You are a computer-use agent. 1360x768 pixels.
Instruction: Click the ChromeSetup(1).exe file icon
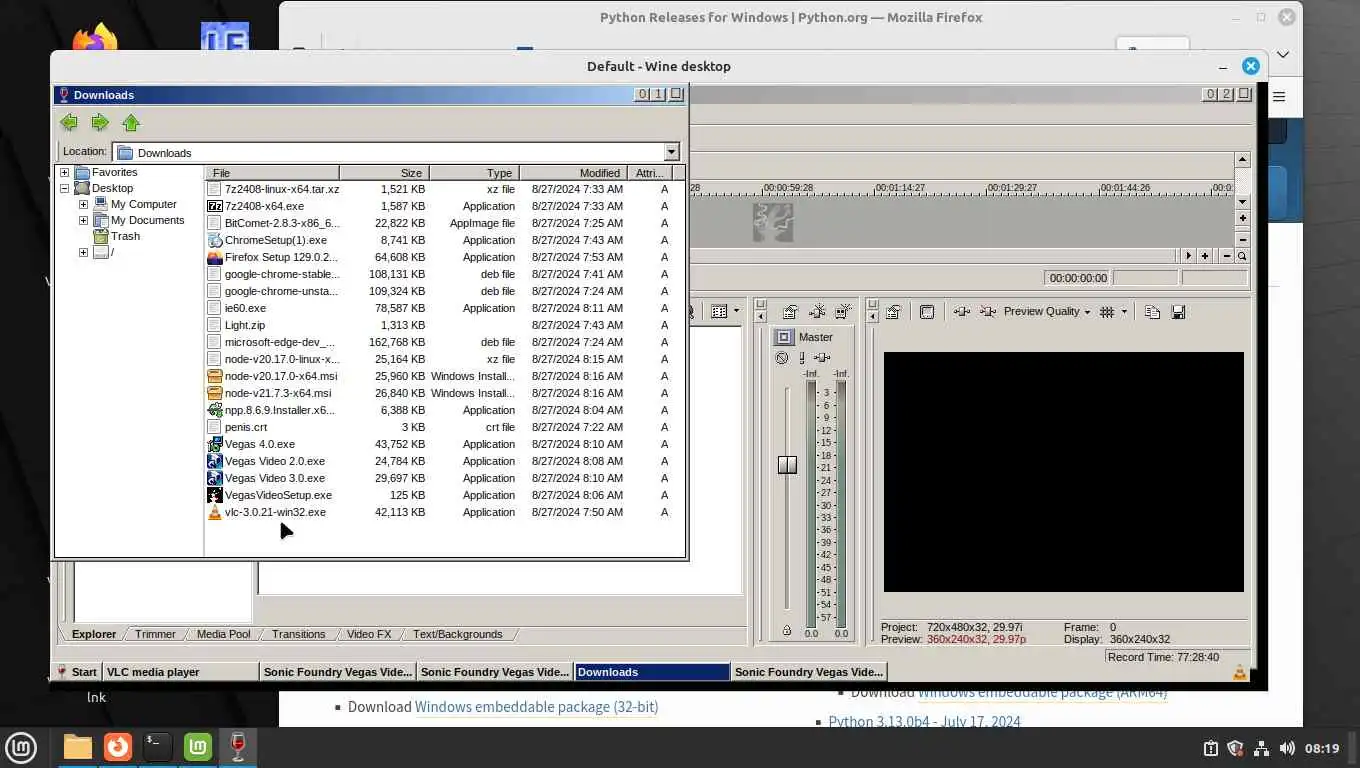tap(214, 240)
